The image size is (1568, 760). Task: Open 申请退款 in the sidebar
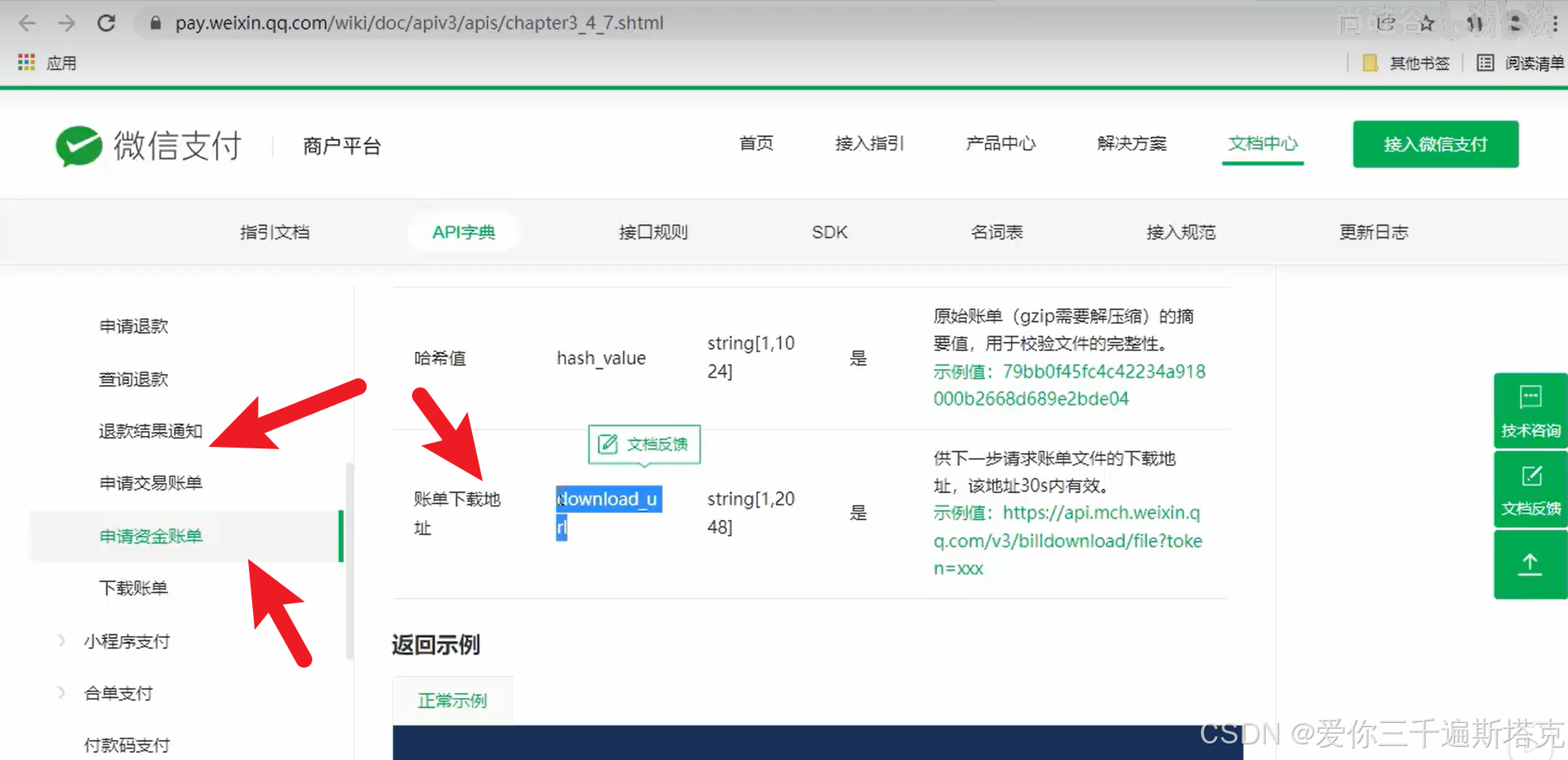133,326
